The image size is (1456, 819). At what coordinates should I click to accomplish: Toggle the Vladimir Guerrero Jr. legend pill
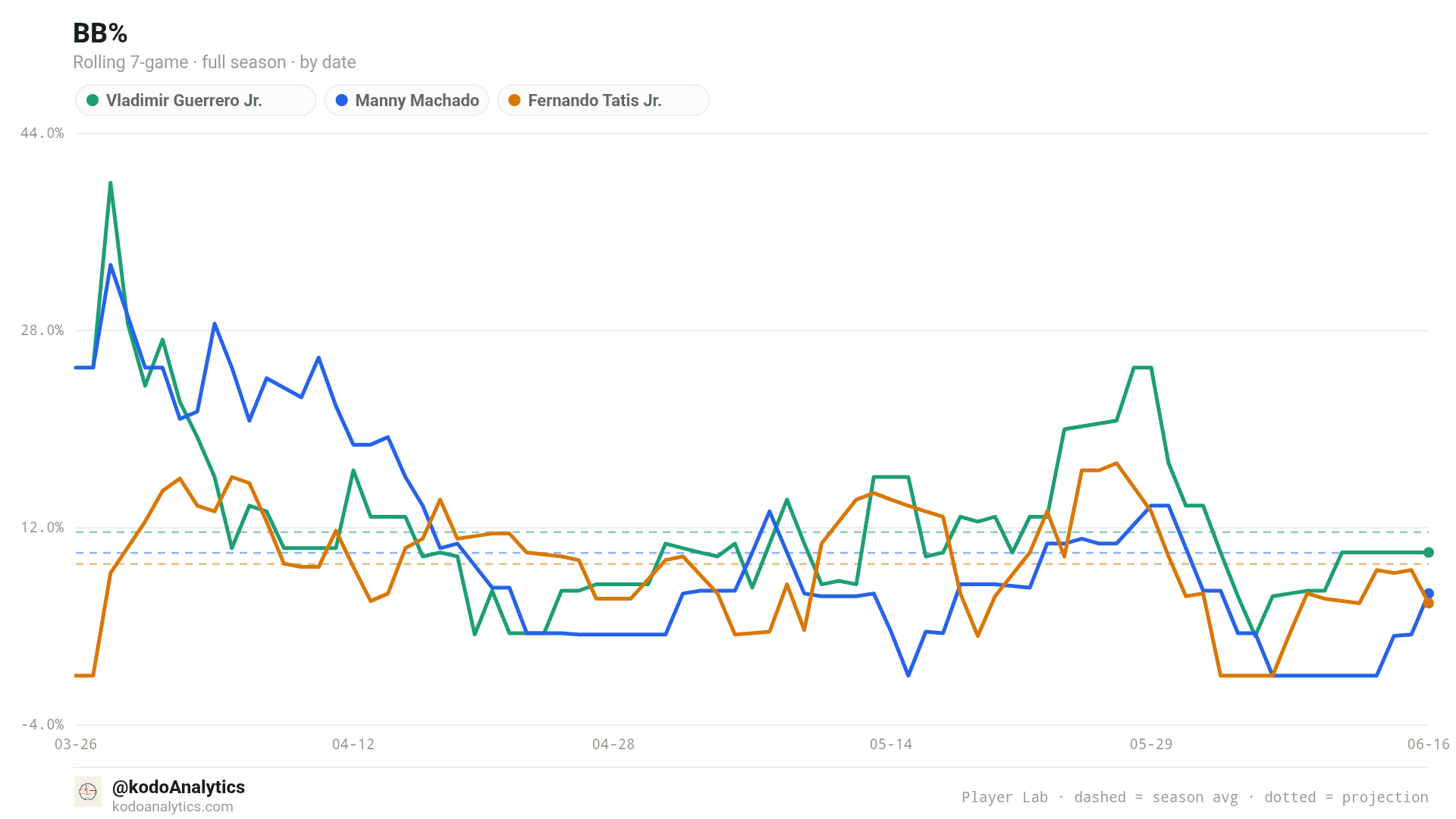pyautogui.click(x=196, y=100)
